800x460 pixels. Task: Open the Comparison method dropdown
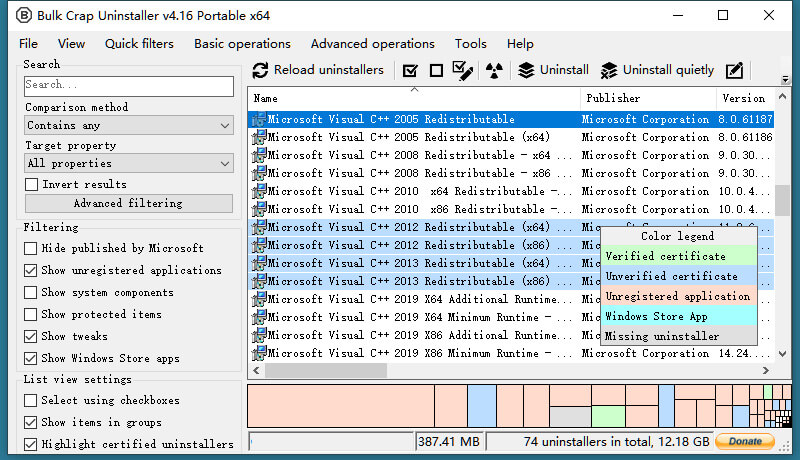click(129, 125)
